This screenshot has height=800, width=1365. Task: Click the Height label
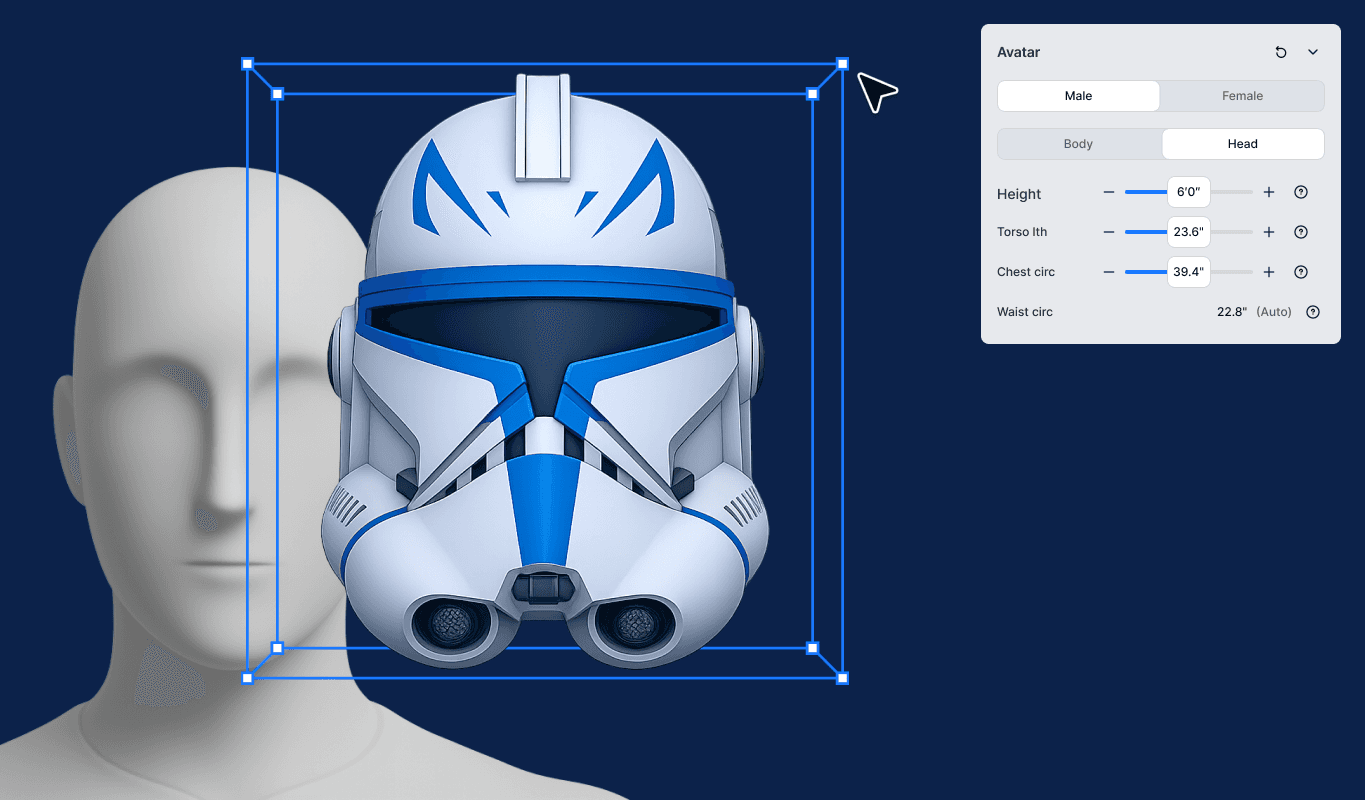pos(1019,194)
